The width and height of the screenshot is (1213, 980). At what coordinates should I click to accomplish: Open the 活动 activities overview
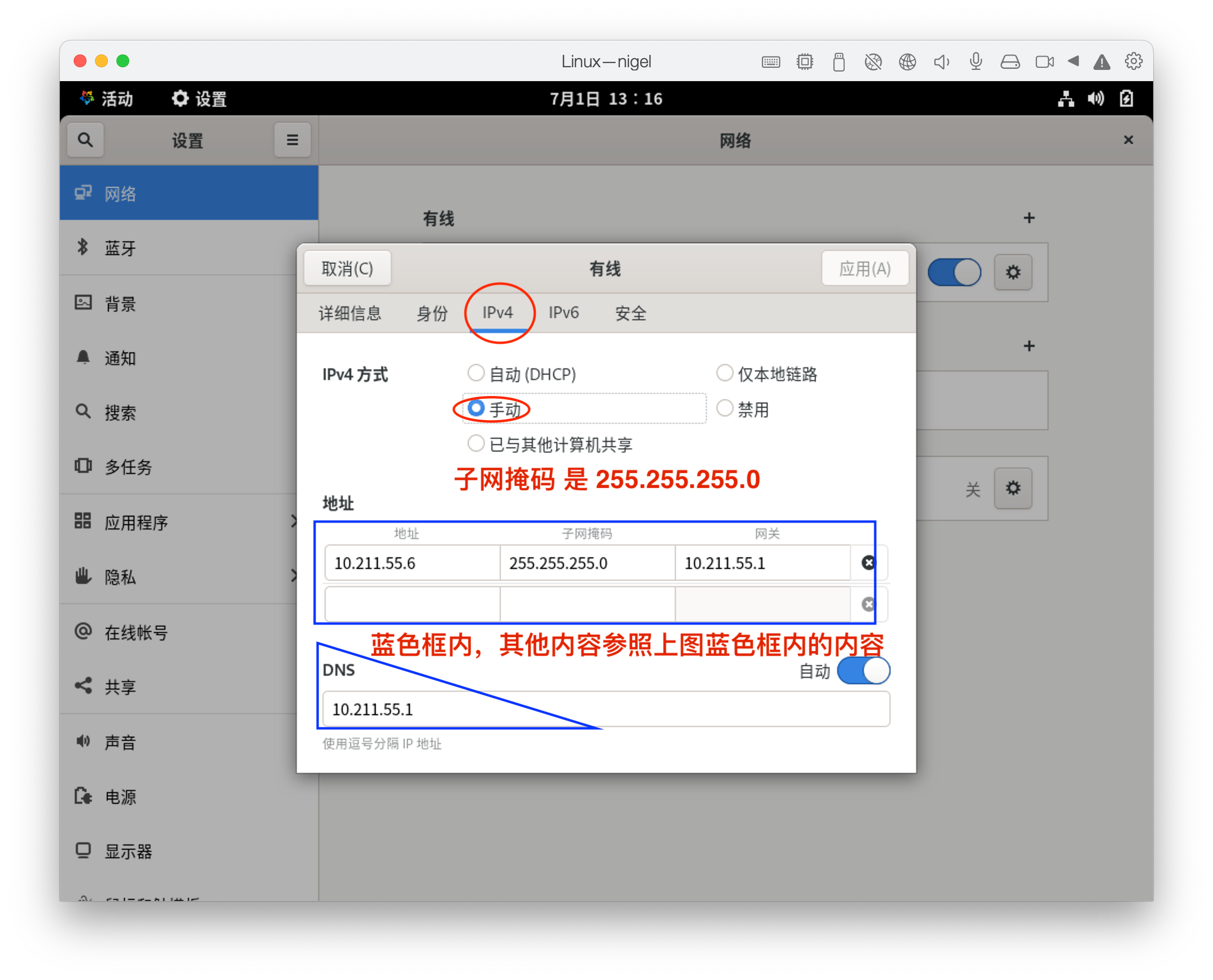coord(106,99)
